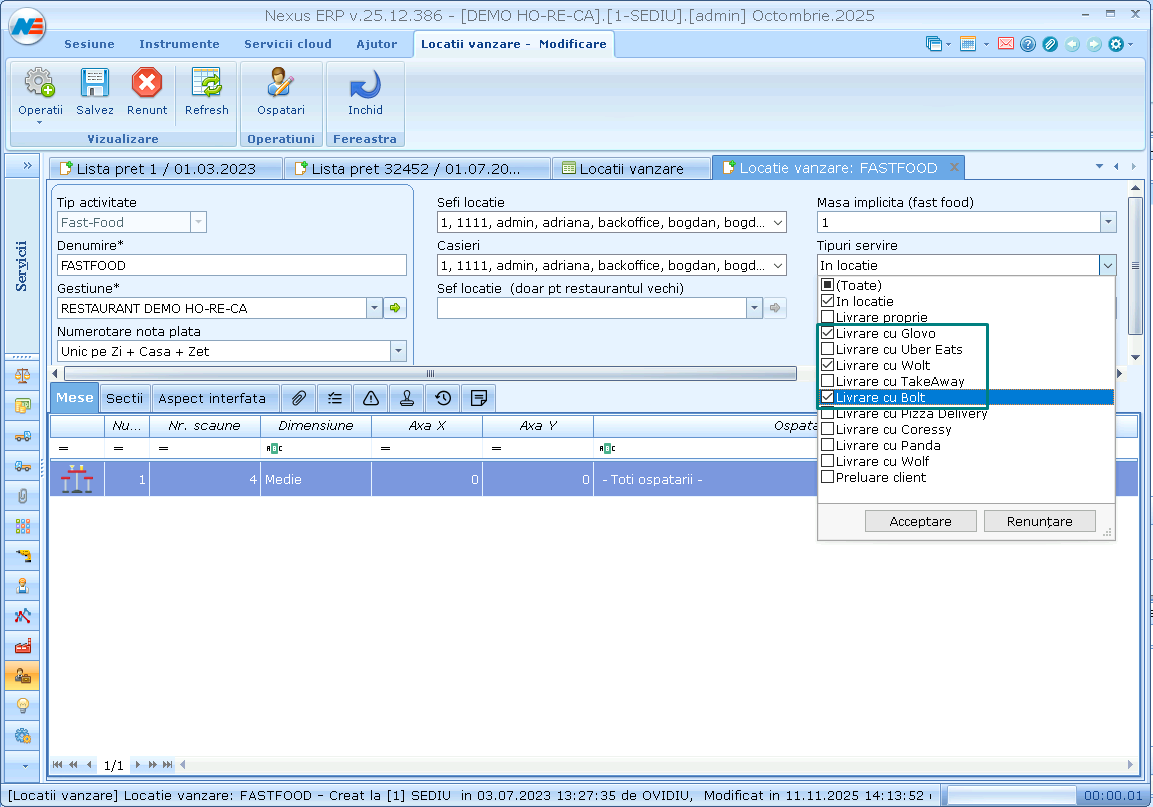This screenshot has height=807, width=1153.
Task: Uncheck the Livrare cu Glovo option
Action: (827, 333)
